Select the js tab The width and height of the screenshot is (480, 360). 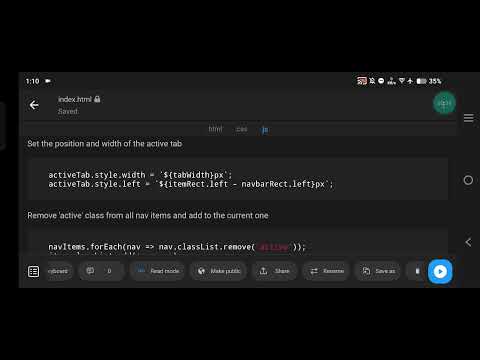point(265,130)
